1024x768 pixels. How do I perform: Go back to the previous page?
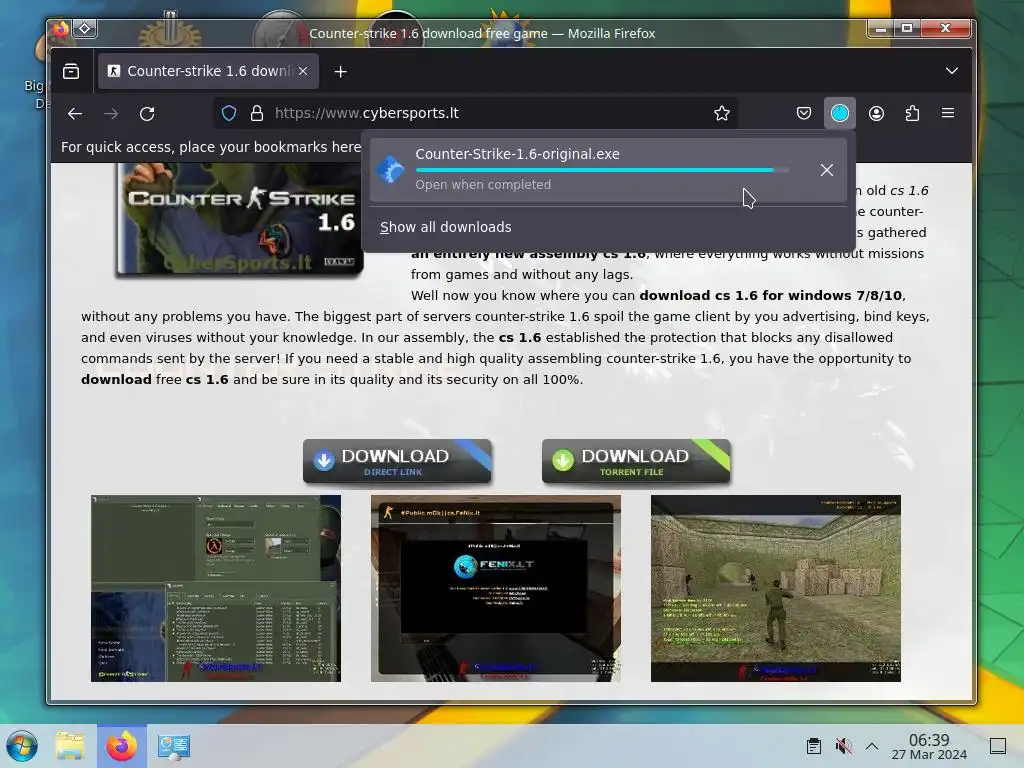tap(75, 114)
